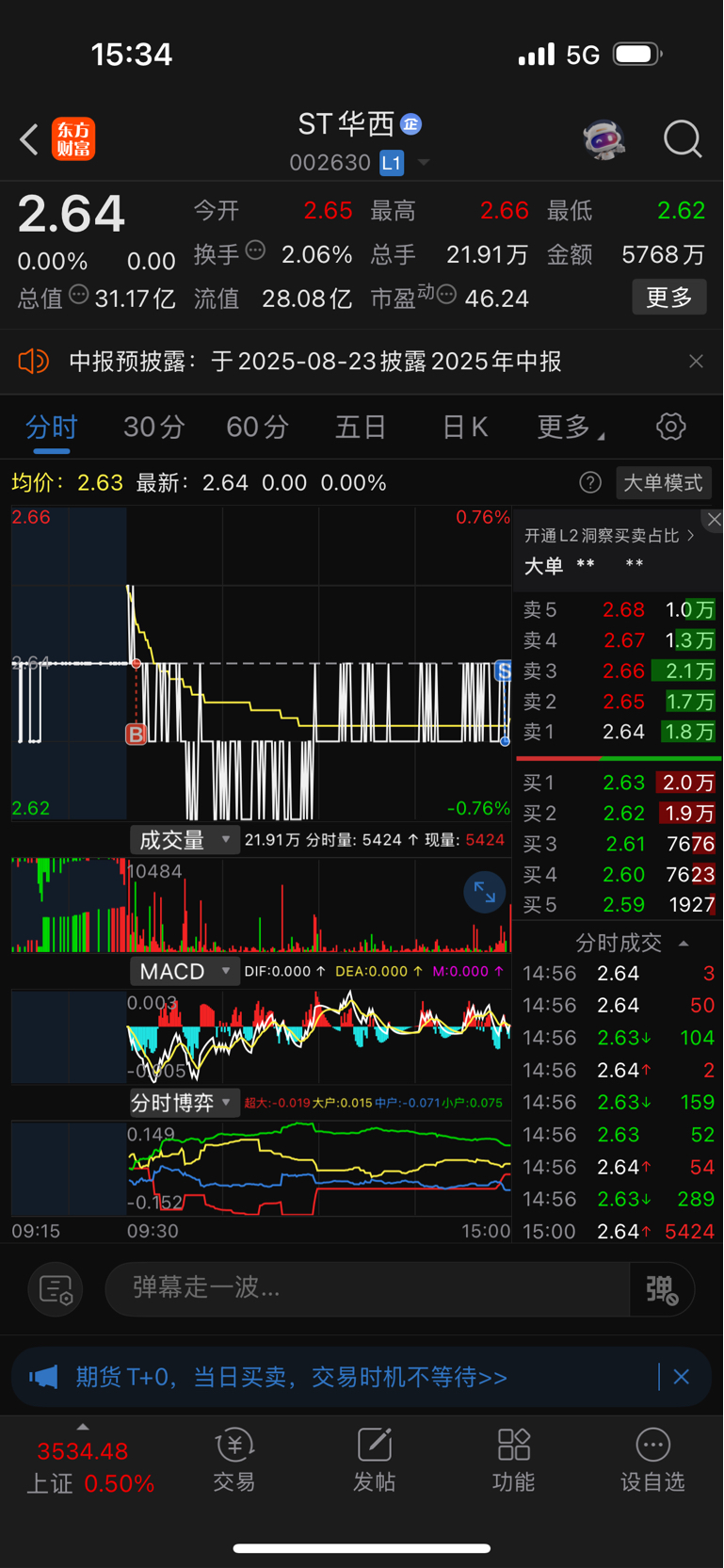Expand the 更多 chart period menu

[x=570, y=428]
